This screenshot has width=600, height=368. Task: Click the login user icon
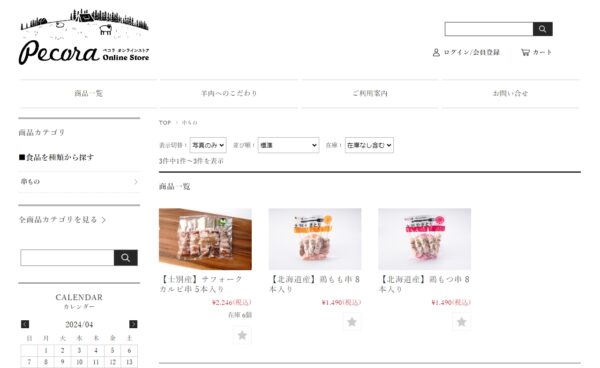coord(436,52)
